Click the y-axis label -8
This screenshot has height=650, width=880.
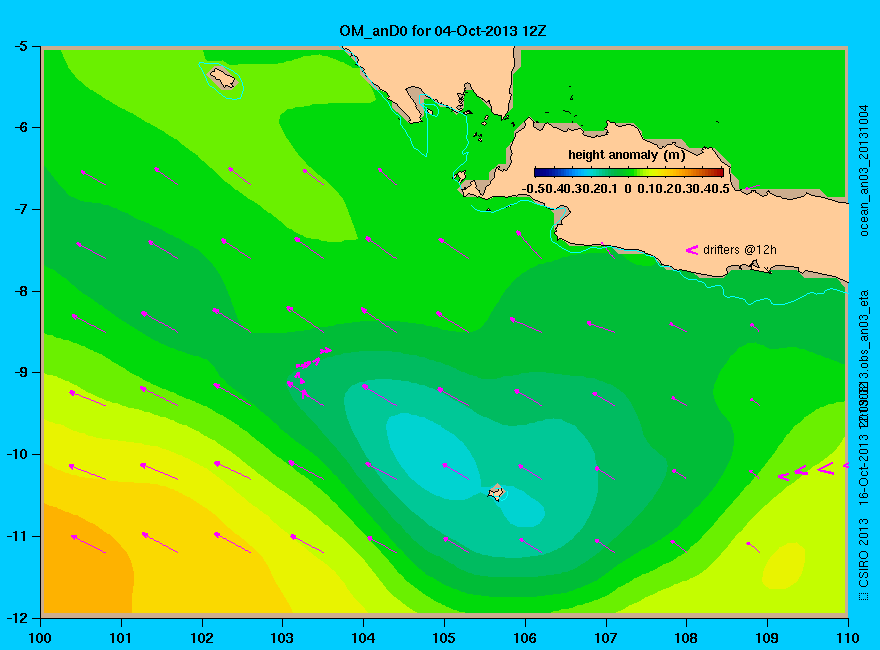pyautogui.click(x=21, y=291)
